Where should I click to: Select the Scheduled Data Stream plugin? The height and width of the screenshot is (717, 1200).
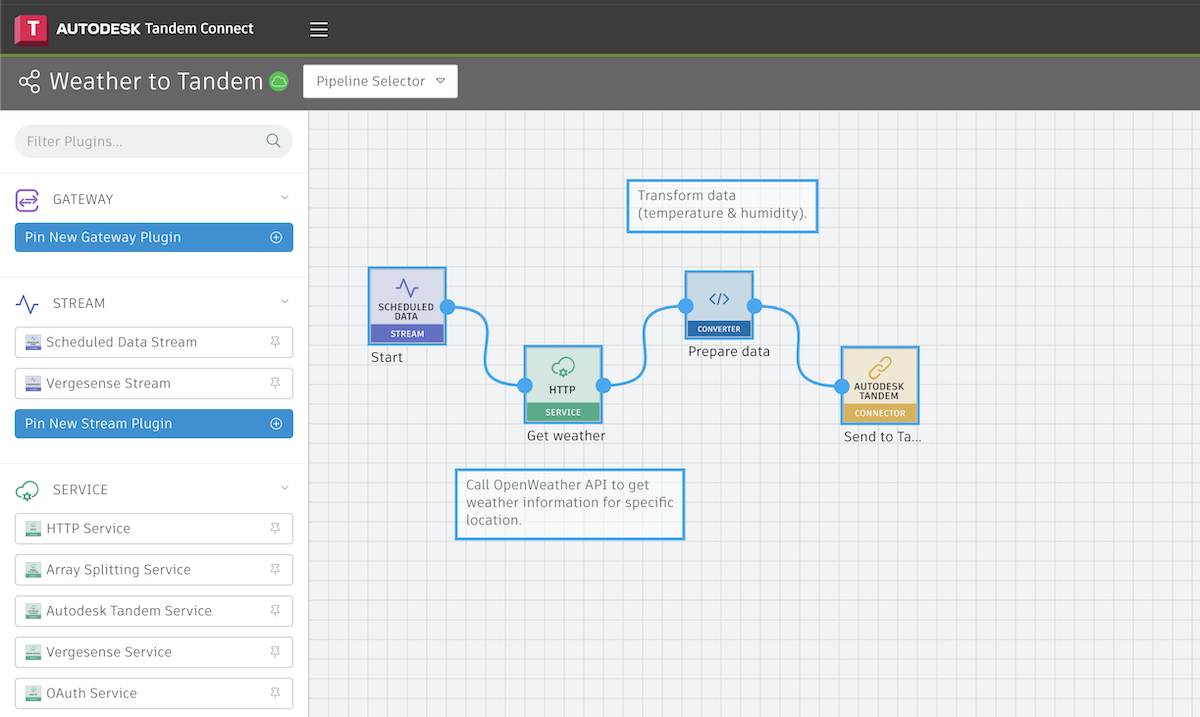[x=154, y=342]
